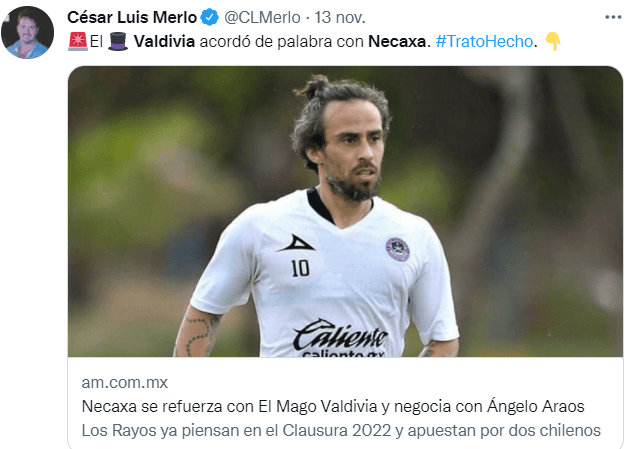Click the number 10 on the jersey
The image size is (628, 449).
(300, 268)
